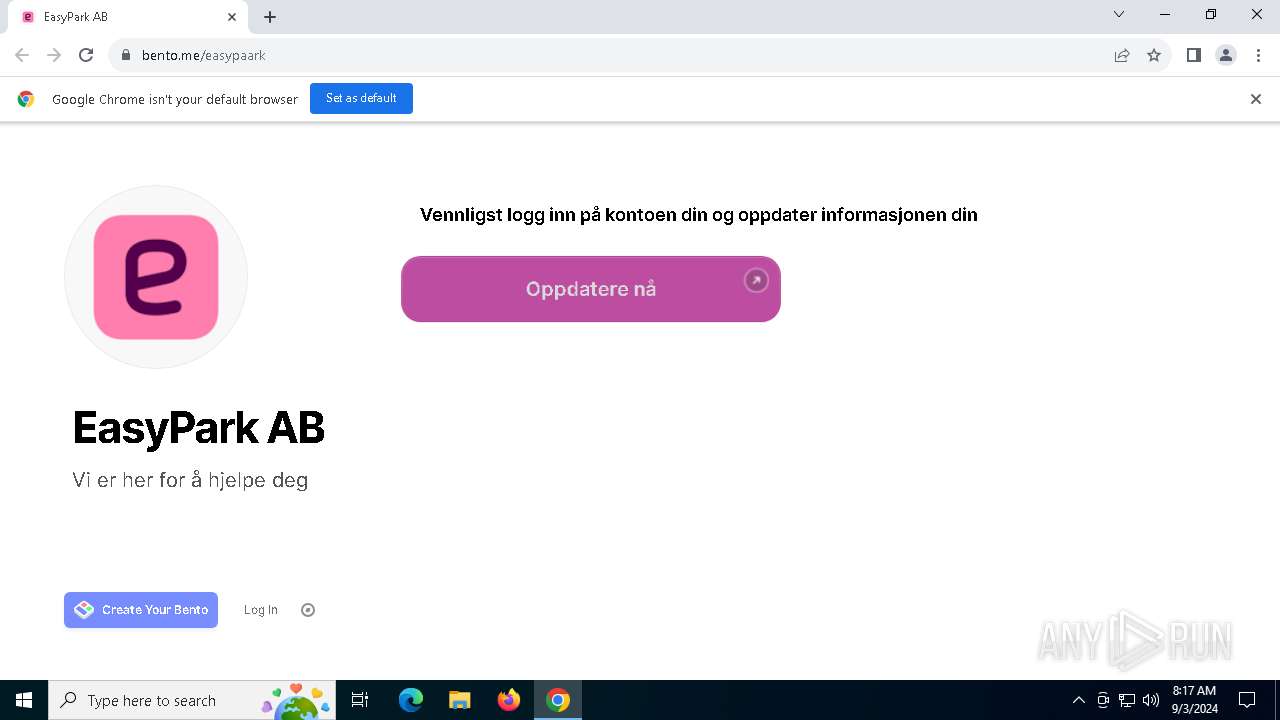This screenshot has width=1280, height=720.
Task: Click arrow icon on Oppdatere nå card
Action: point(756,281)
